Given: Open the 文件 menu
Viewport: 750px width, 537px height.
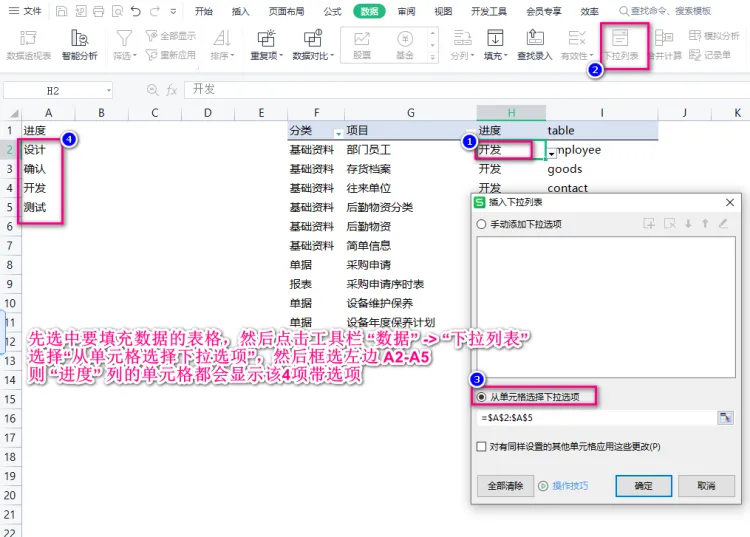Looking at the screenshot, I should pos(26,11).
